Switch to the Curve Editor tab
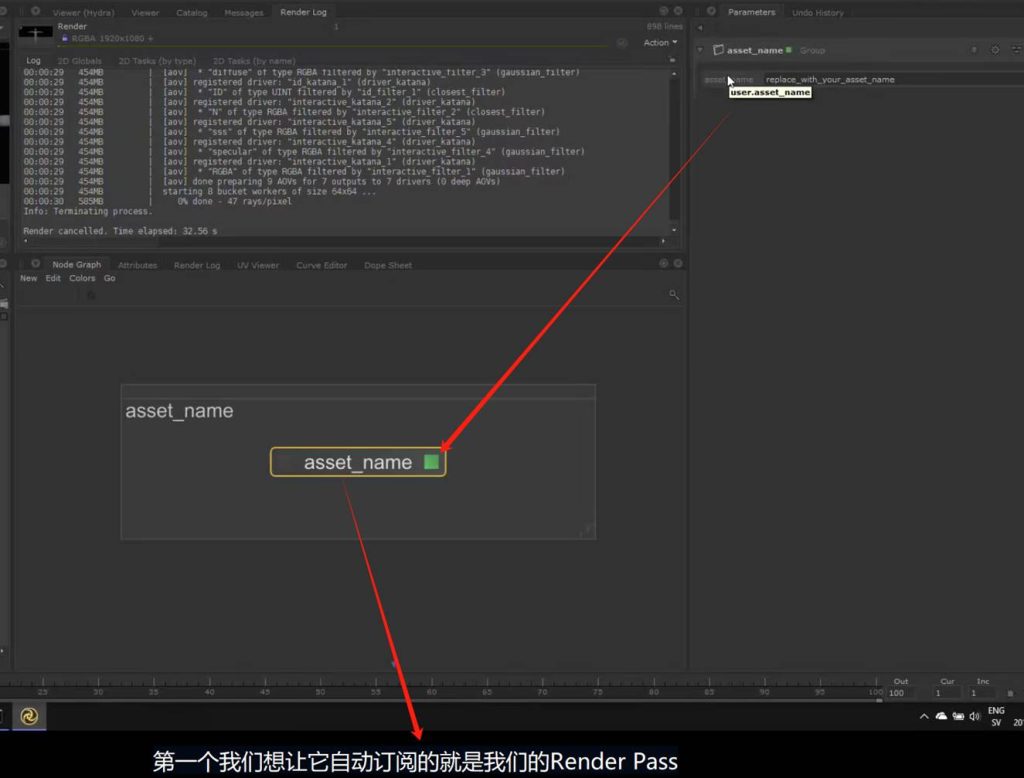The width and height of the screenshot is (1024, 778). (x=321, y=265)
